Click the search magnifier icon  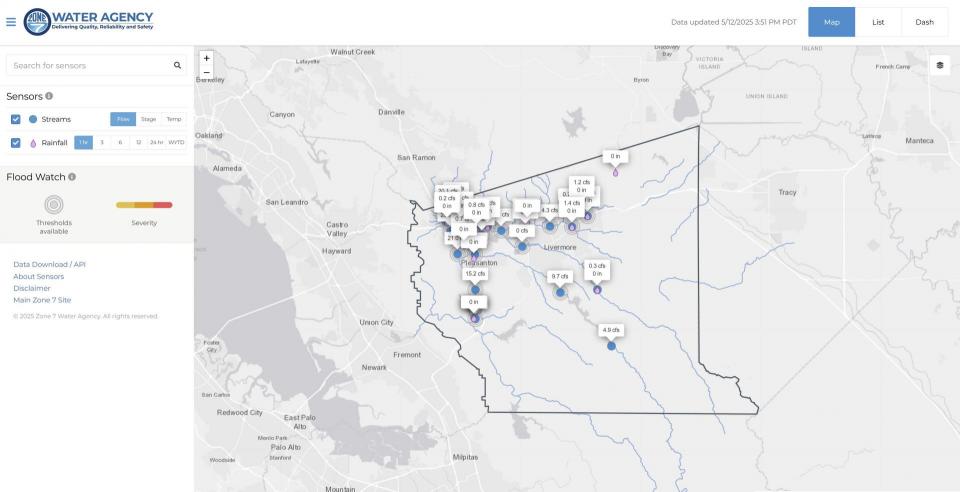click(x=177, y=65)
